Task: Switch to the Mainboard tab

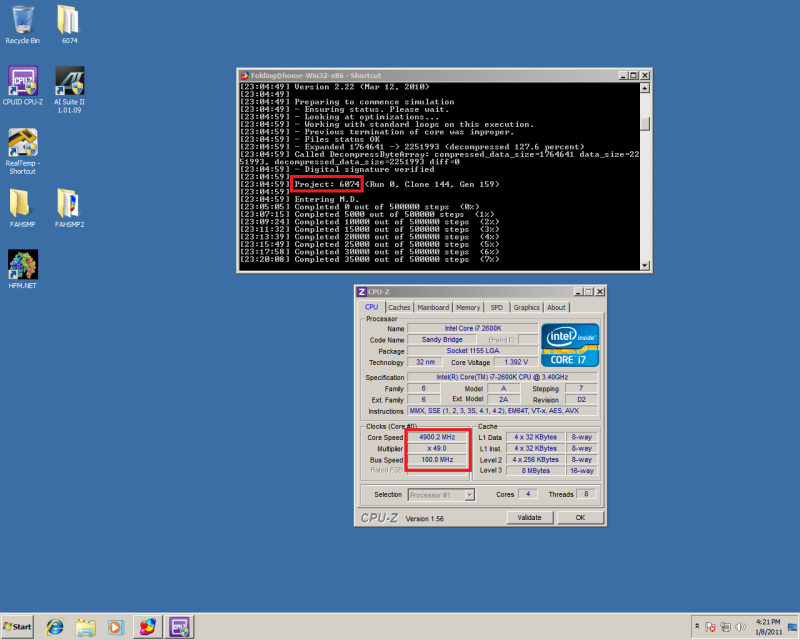Action: [x=433, y=307]
